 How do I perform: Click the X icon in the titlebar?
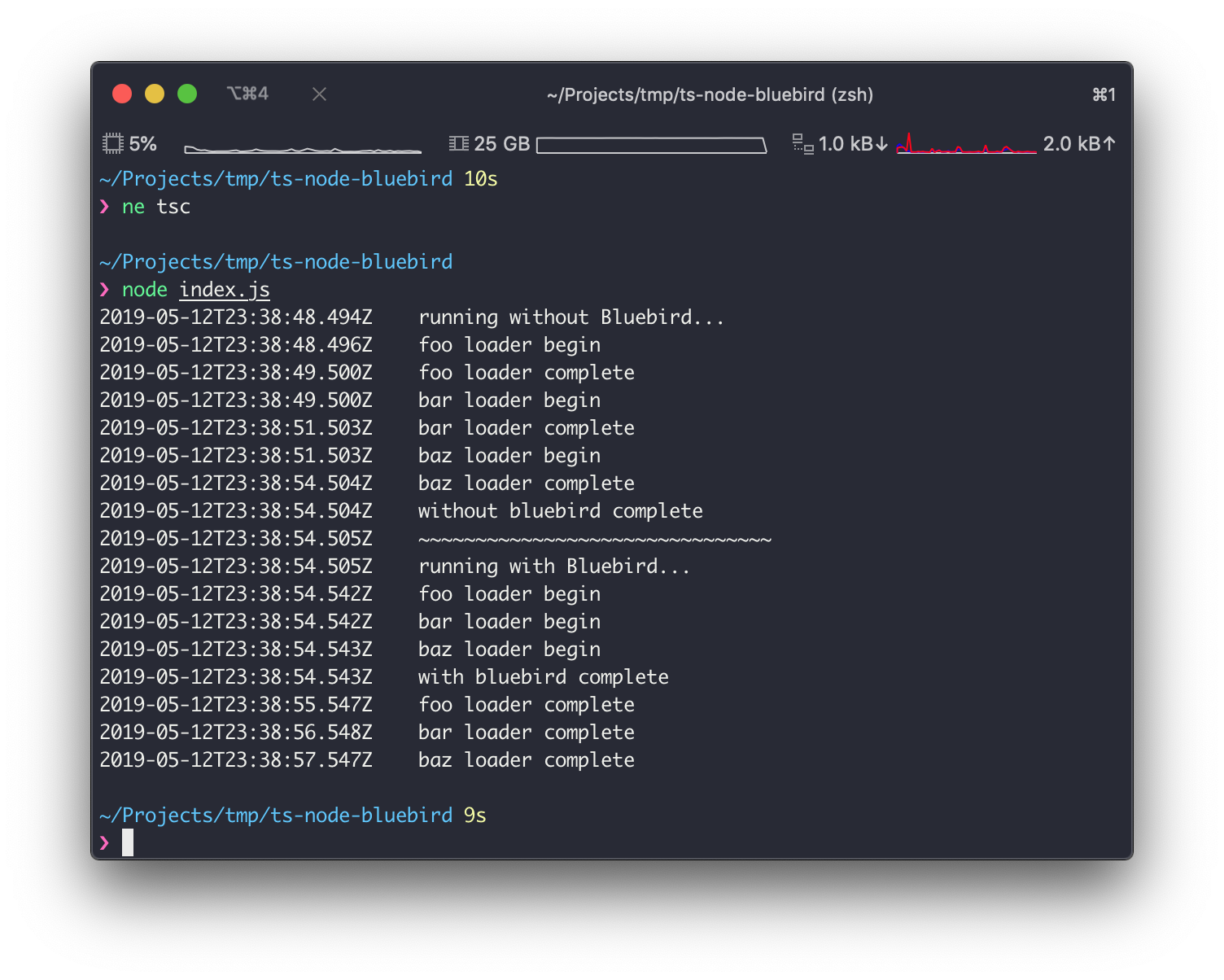point(318,94)
